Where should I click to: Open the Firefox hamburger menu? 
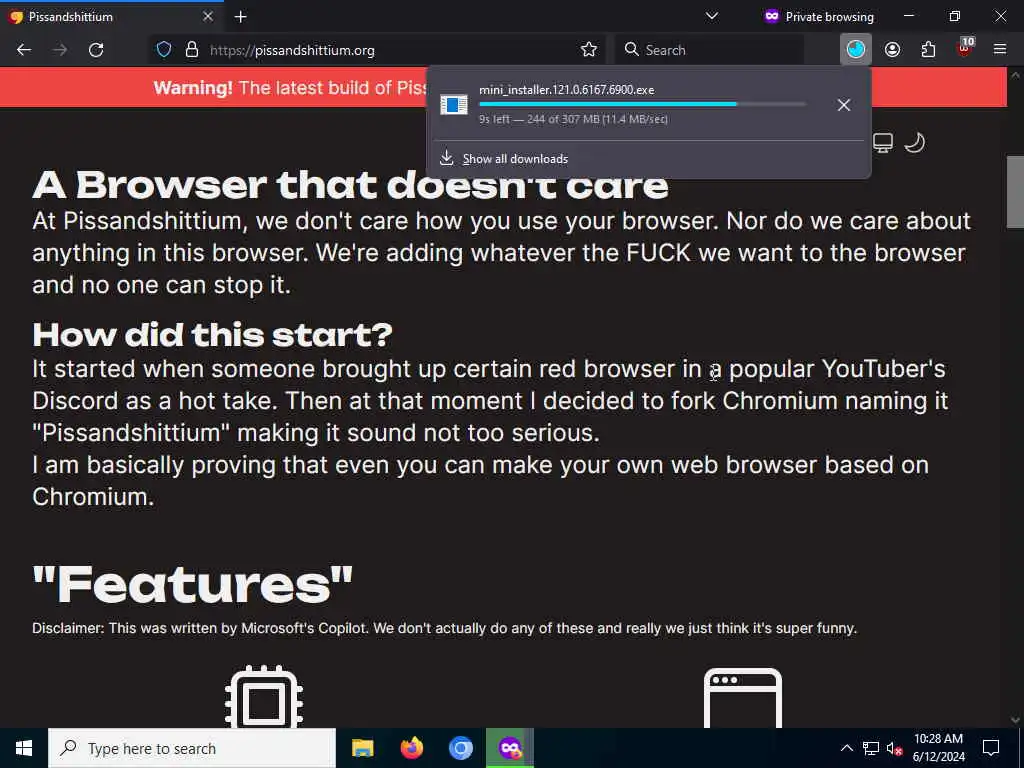[1000, 50]
